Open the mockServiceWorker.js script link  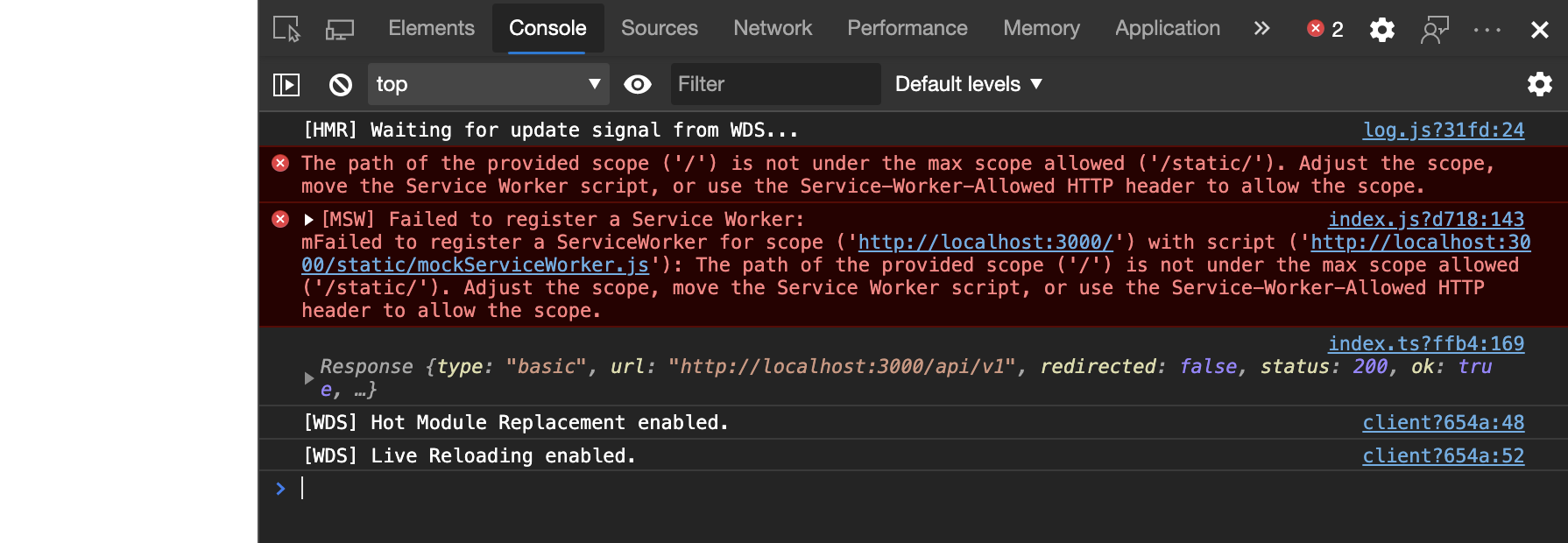(475, 264)
